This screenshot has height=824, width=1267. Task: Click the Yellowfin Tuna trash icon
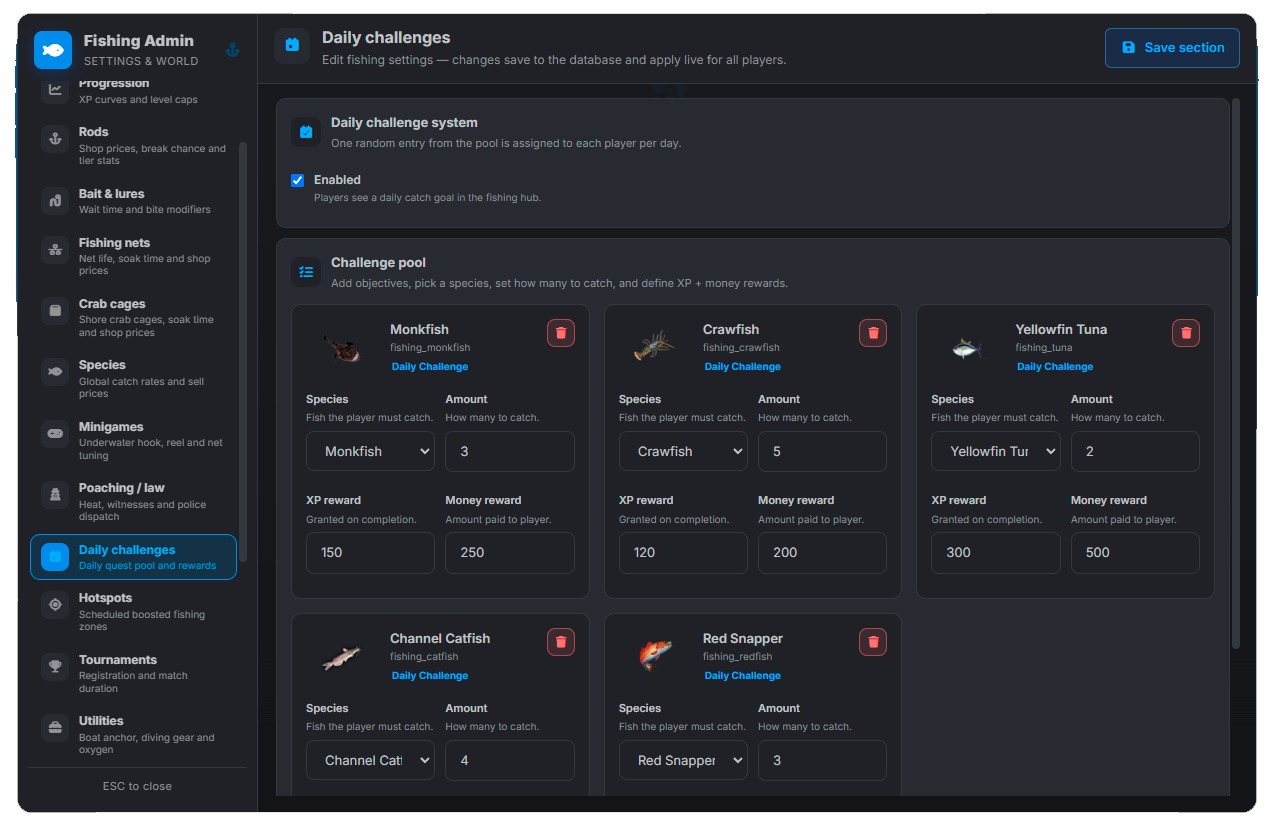coord(1186,333)
